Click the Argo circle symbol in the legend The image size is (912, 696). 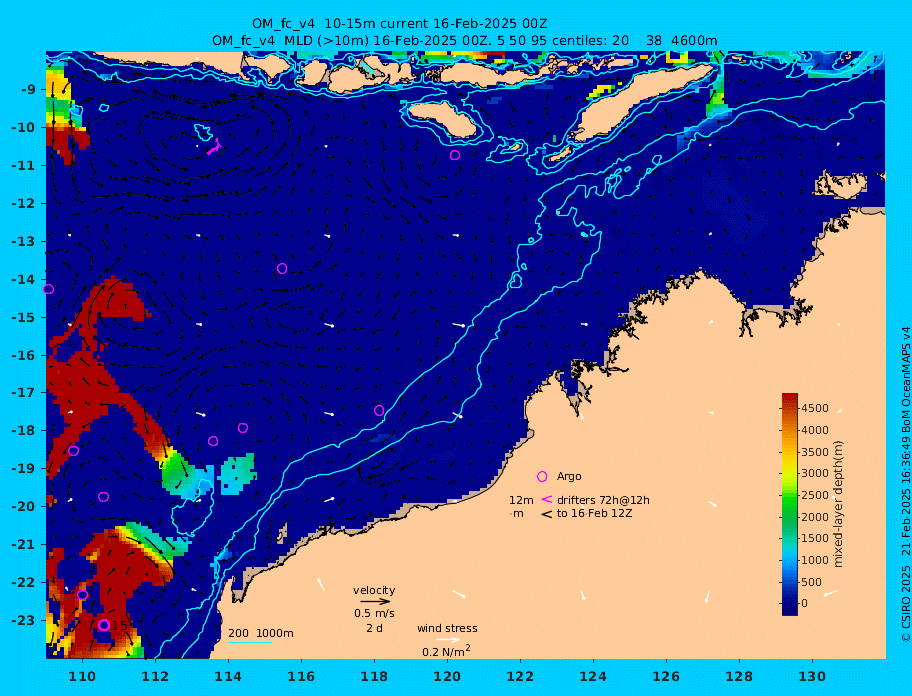click(x=542, y=476)
